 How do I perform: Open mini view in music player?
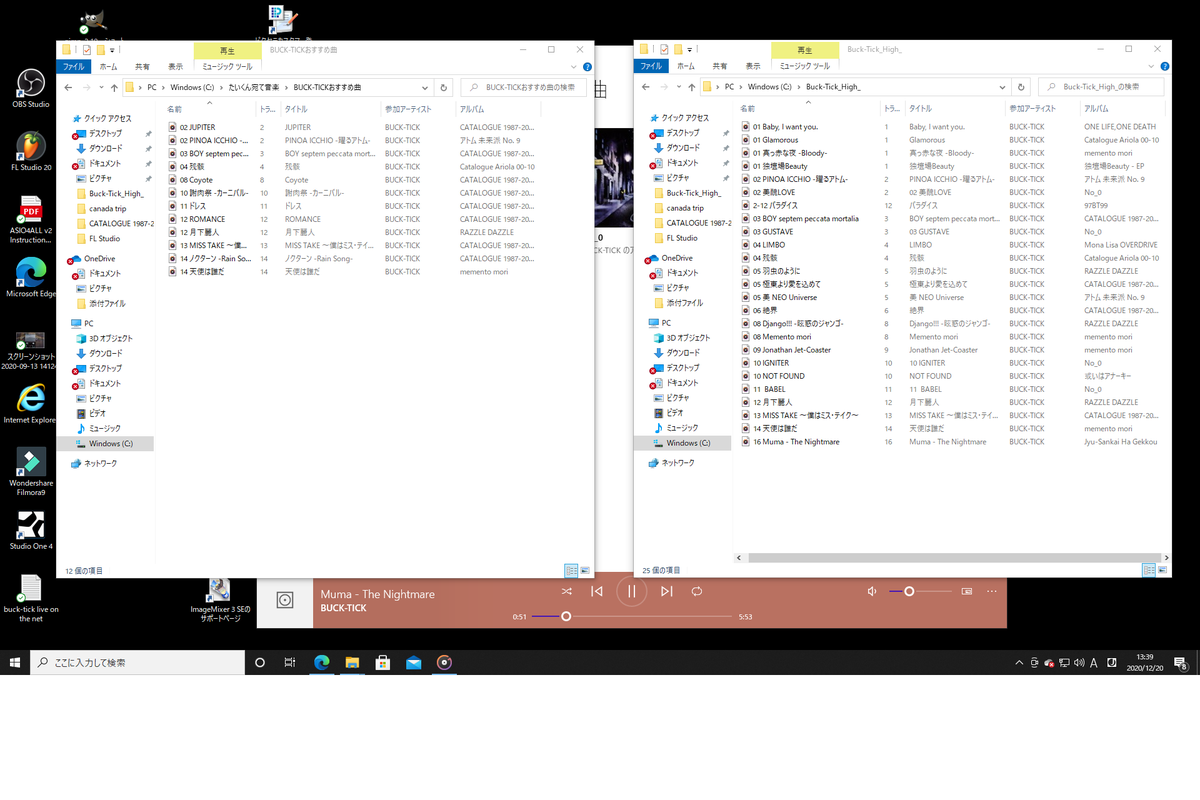[x=967, y=591]
